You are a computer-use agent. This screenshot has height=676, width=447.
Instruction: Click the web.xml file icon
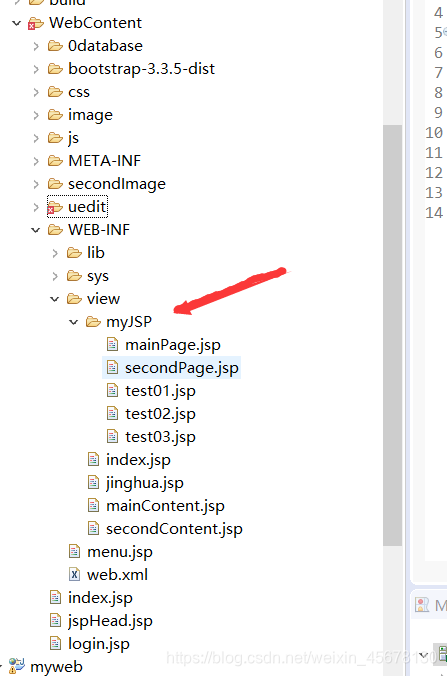[75, 574]
